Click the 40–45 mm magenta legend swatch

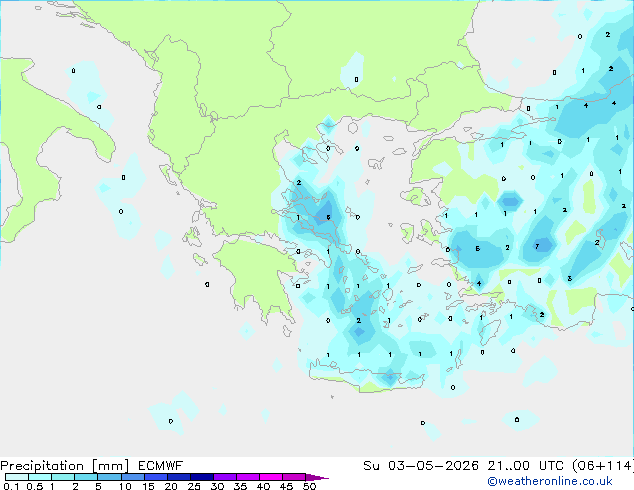(x=271, y=477)
